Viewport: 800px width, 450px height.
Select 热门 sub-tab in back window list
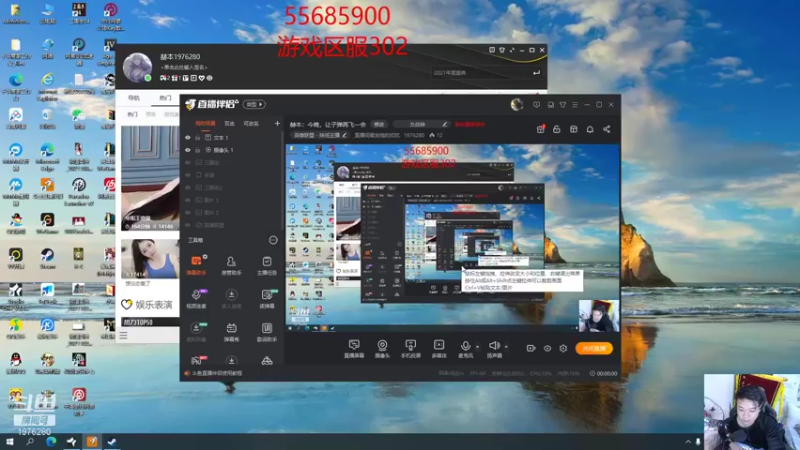point(132,114)
